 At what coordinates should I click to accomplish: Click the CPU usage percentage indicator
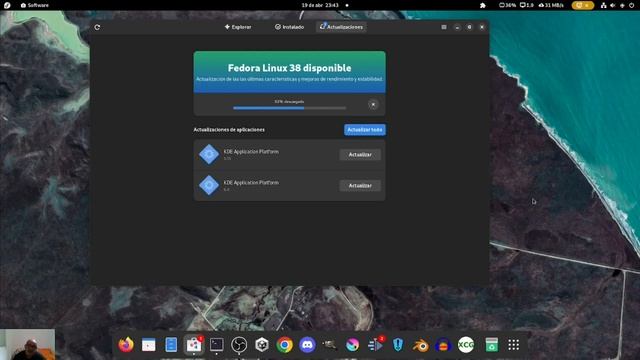tap(508, 5)
